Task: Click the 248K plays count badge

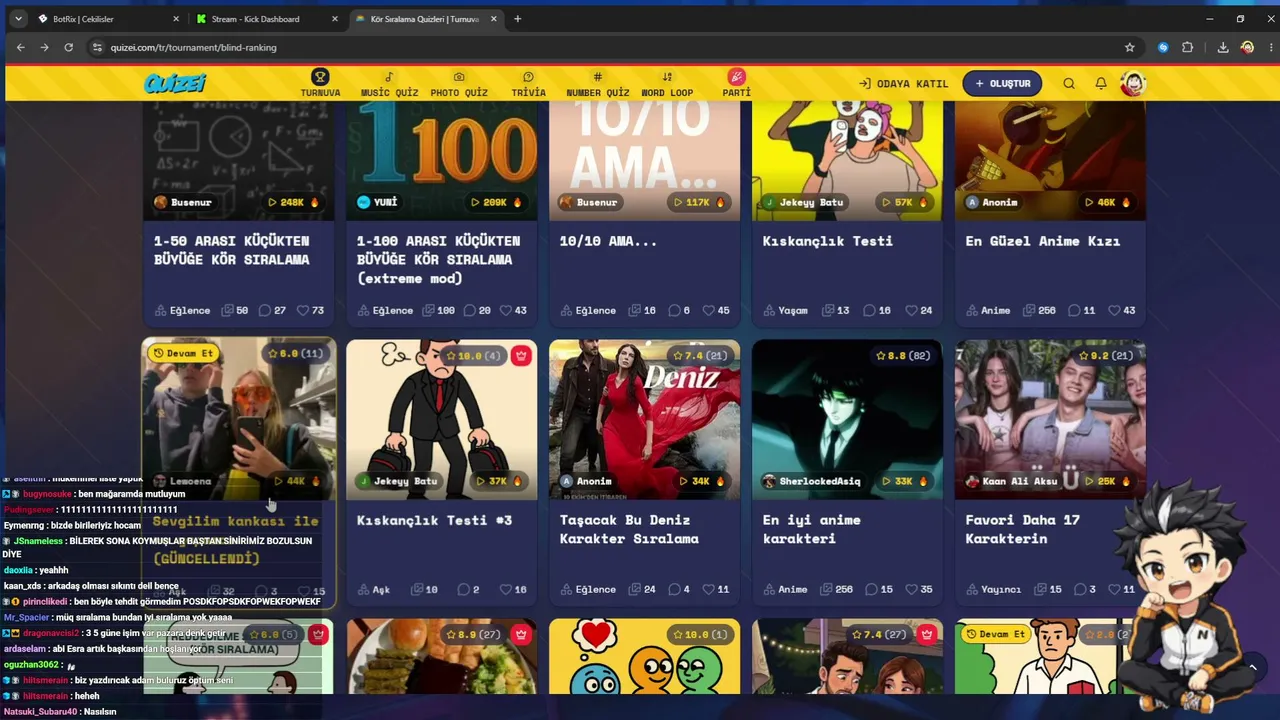Action: point(293,202)
